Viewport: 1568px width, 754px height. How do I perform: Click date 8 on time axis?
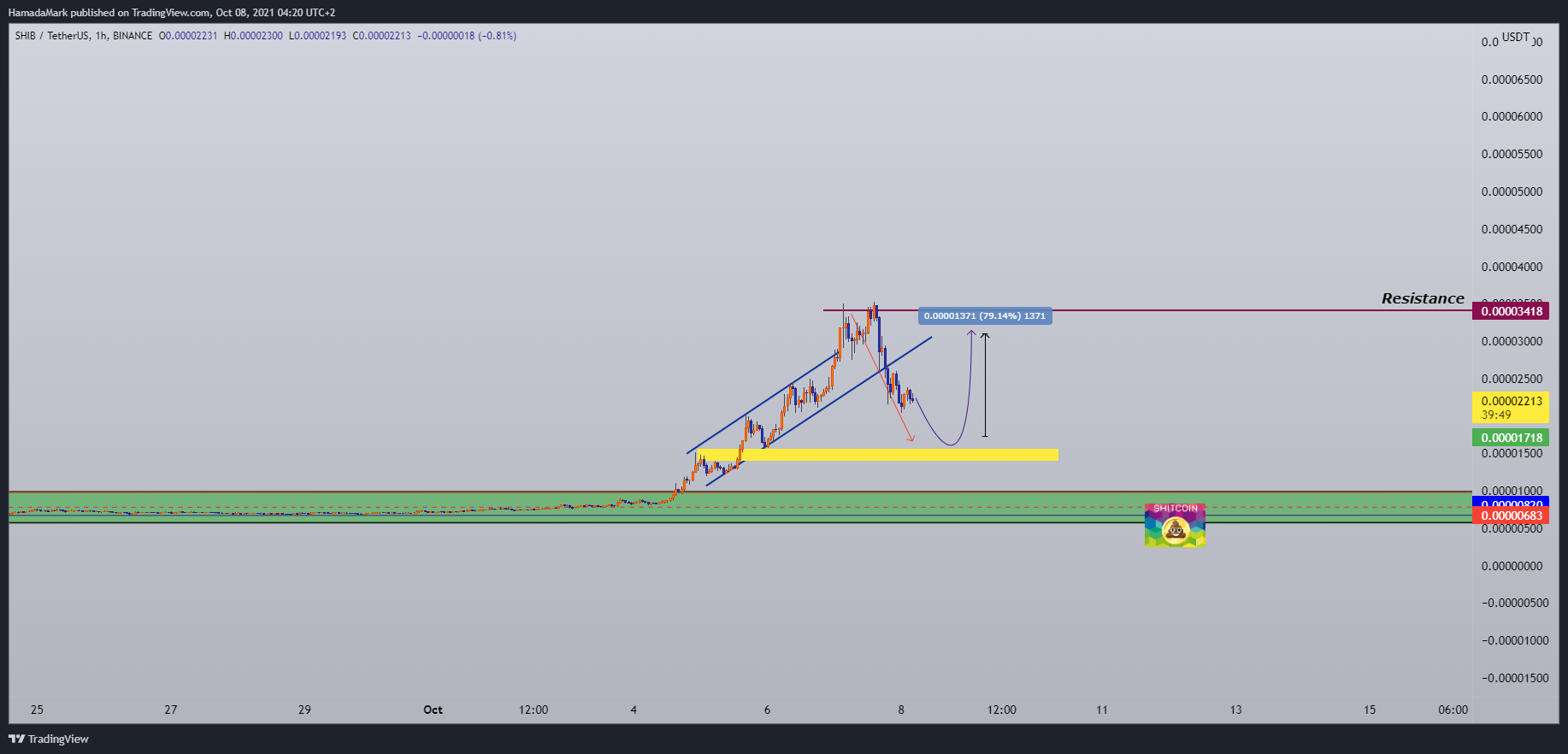[x=901, y=710]
